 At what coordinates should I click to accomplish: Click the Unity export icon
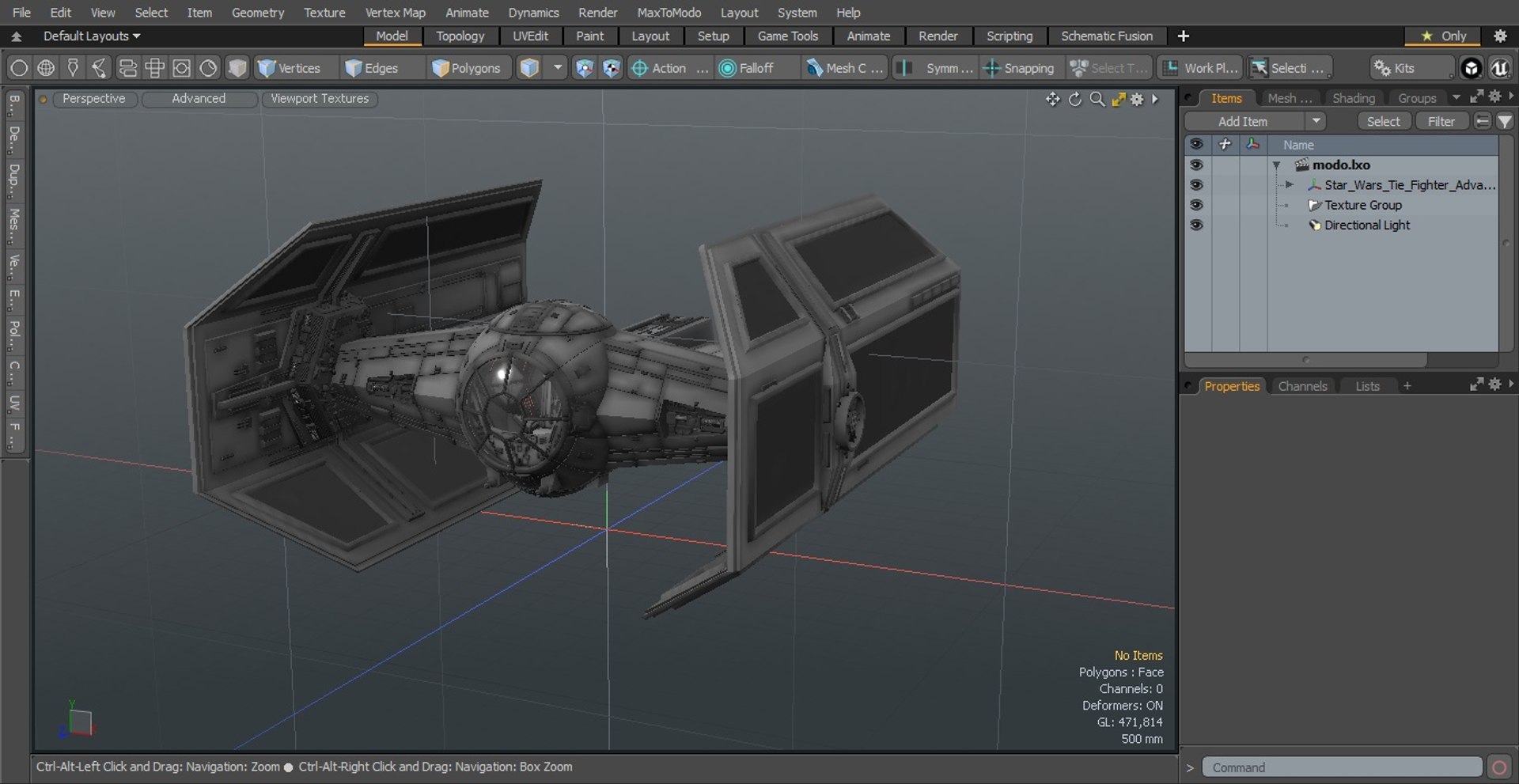pos(1471,68)
